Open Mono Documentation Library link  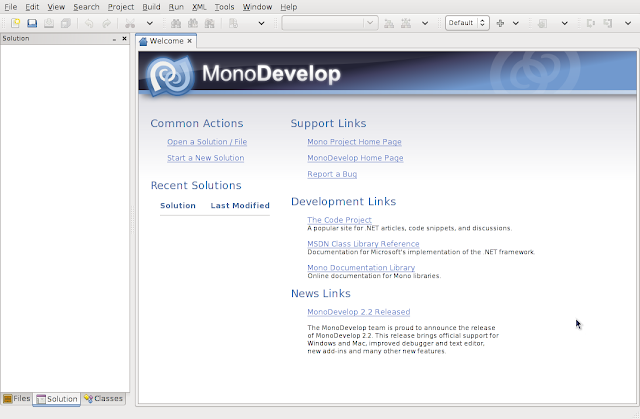point(361,268)
